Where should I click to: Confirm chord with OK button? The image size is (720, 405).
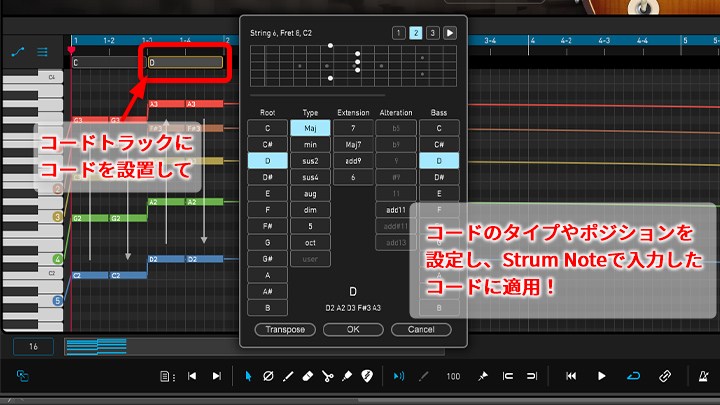tap(352, 329)
